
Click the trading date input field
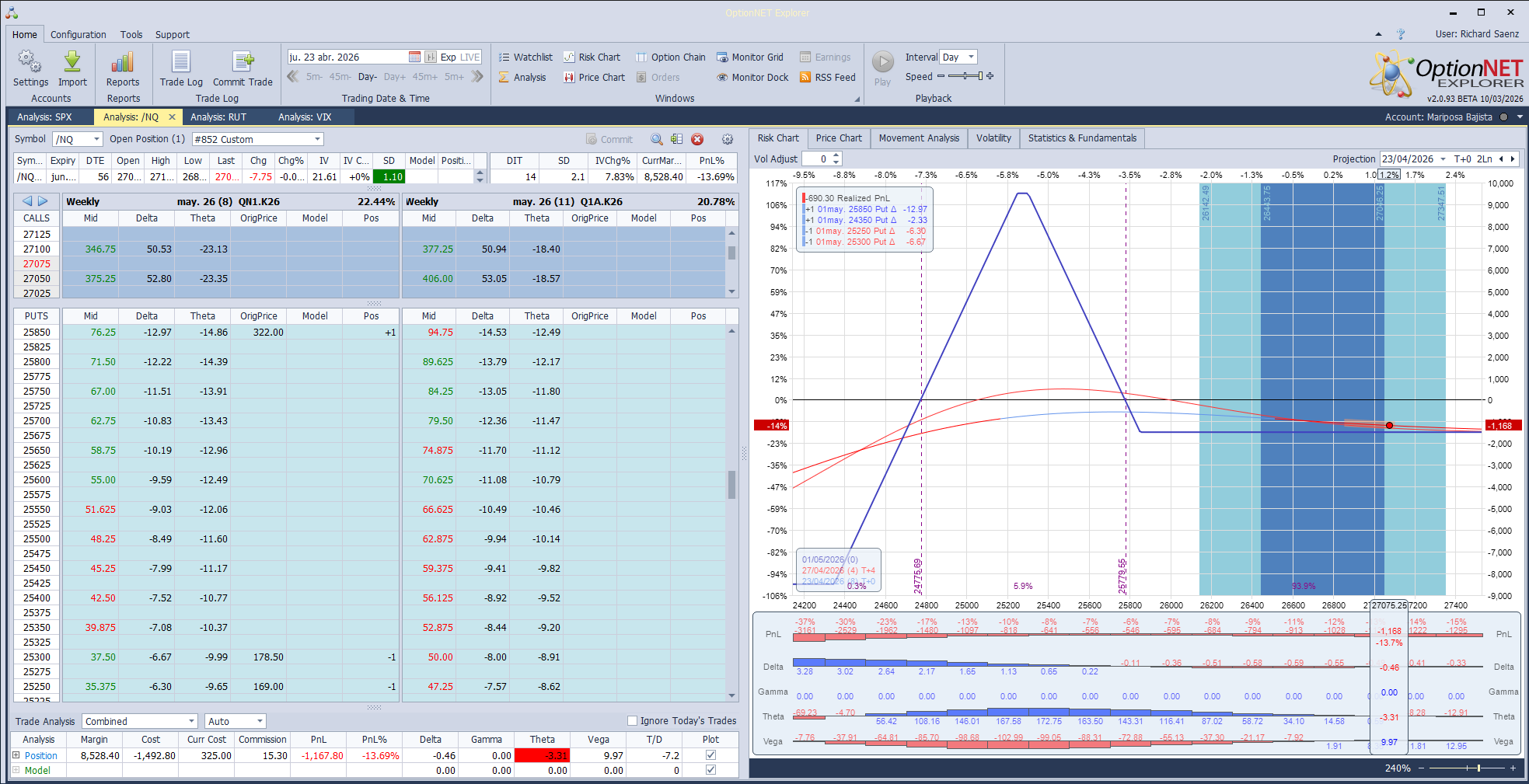click(347, 57)
